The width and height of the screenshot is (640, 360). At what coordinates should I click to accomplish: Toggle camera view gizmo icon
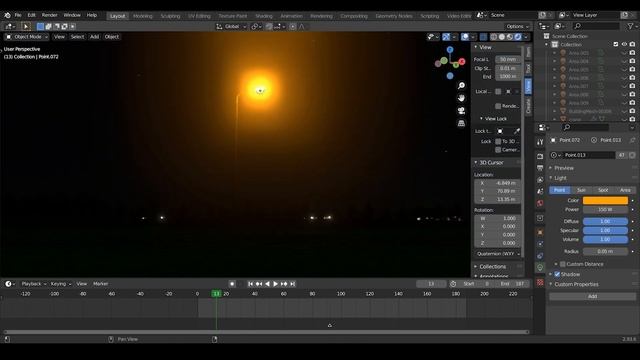[461, 111]
